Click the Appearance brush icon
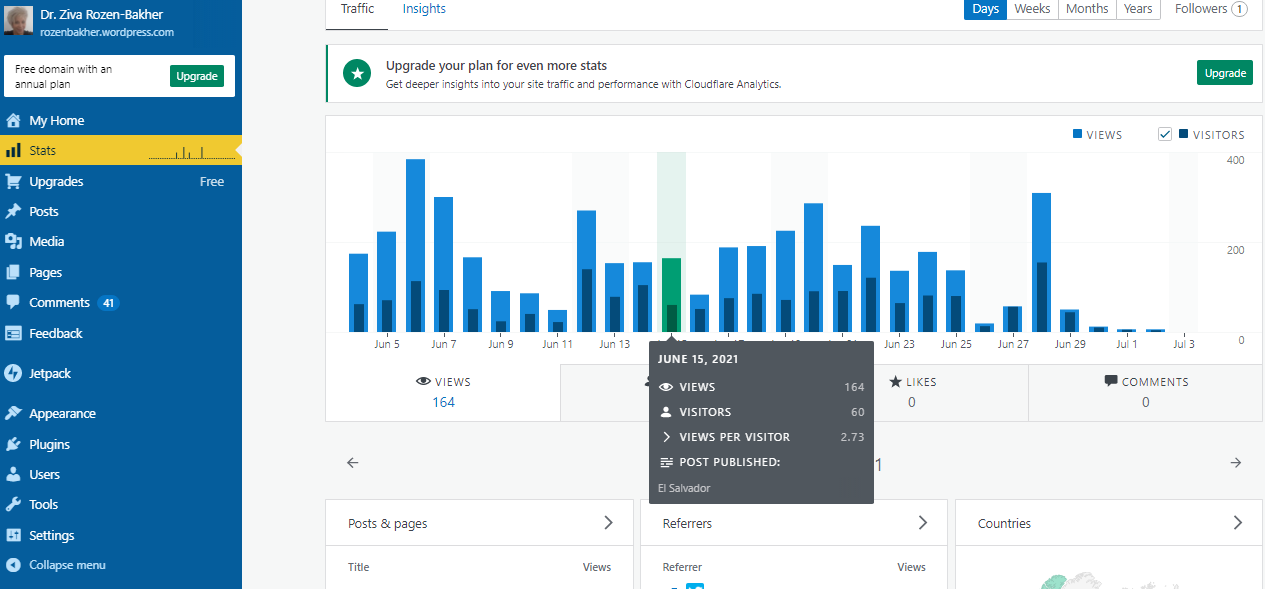1265x589 pixels. (x=13, y=413)
